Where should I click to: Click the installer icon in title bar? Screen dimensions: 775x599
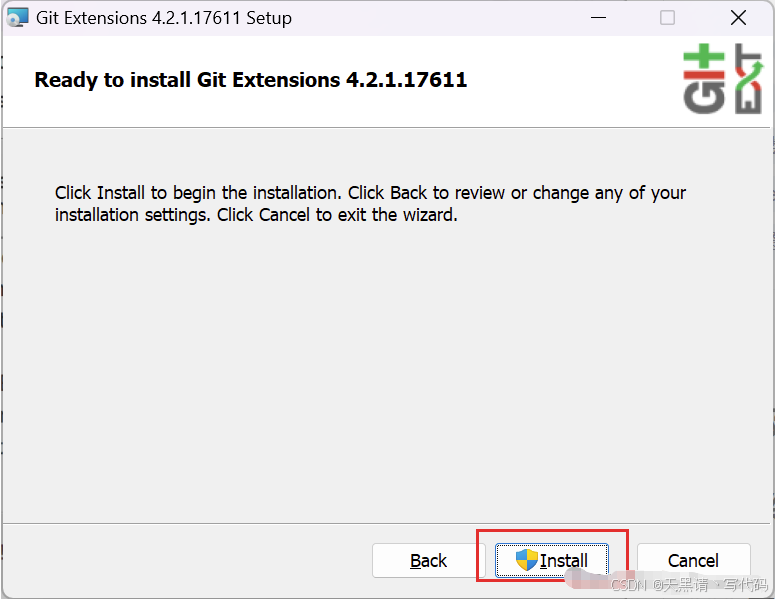(x=17, y=18)
